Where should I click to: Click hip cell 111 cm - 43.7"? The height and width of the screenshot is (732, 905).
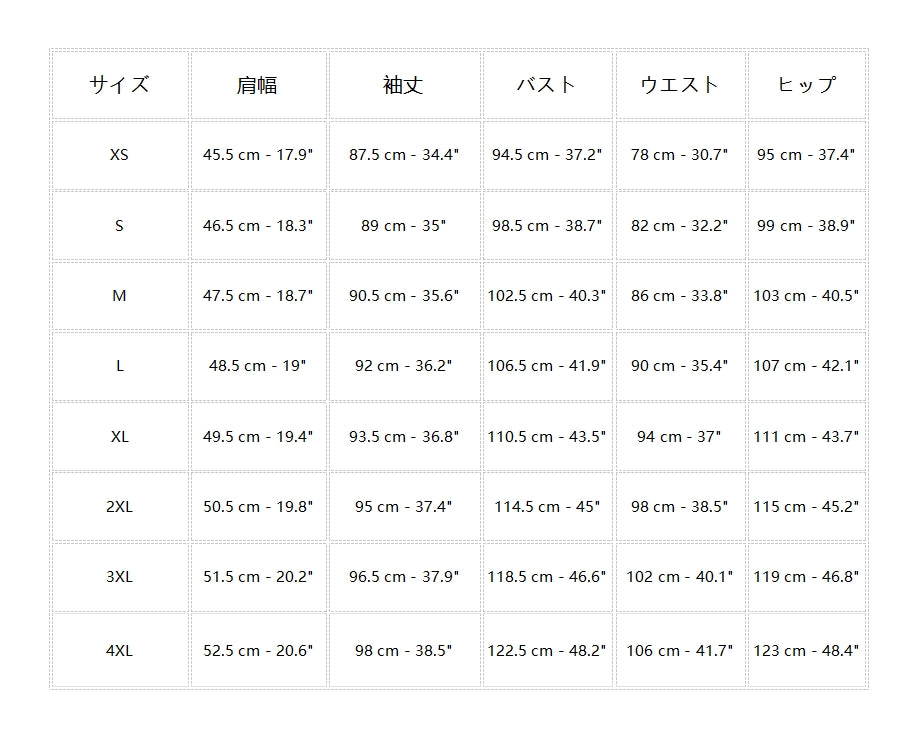pyautogui.click(x=805, y=437)
